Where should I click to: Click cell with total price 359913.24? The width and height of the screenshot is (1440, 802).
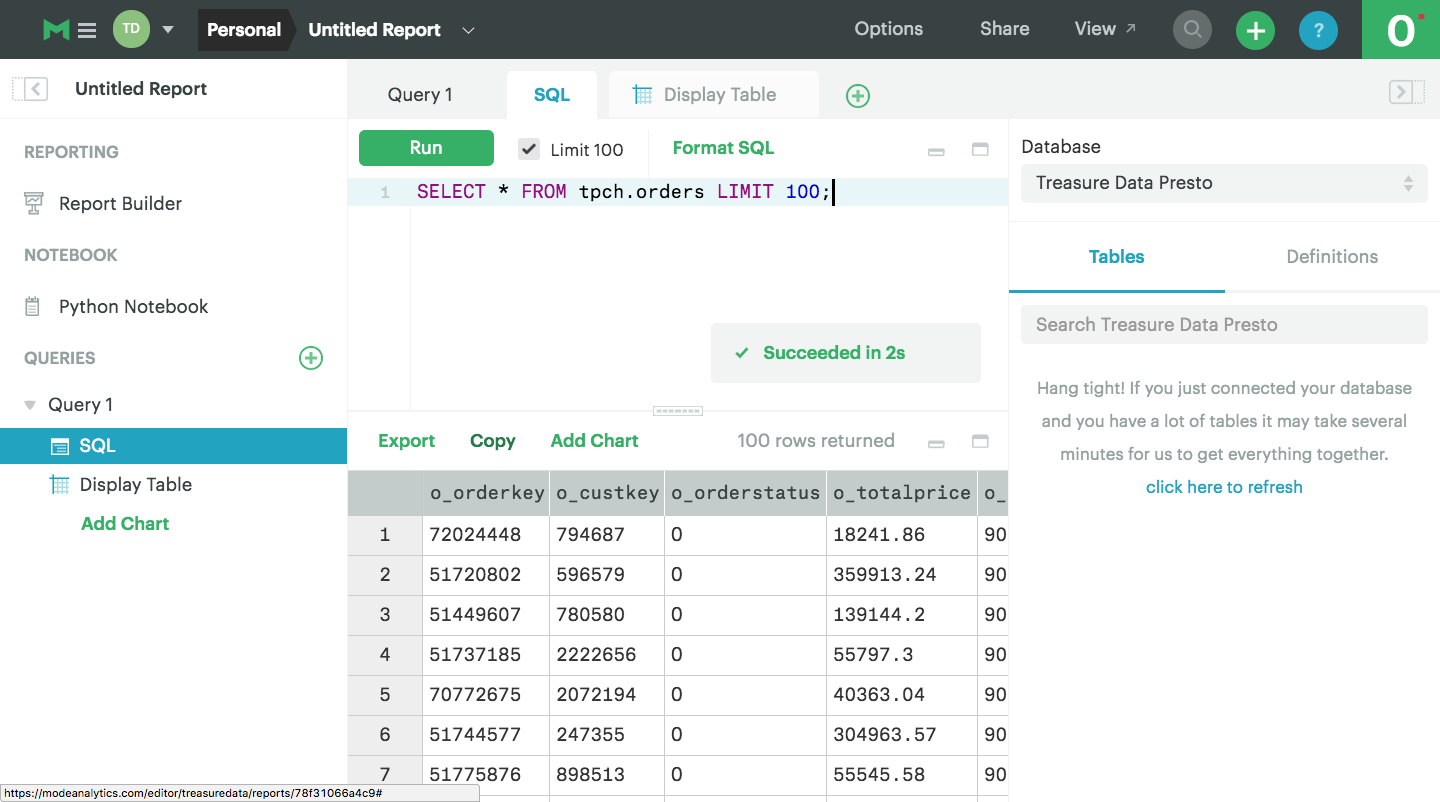tap(902, 575)
